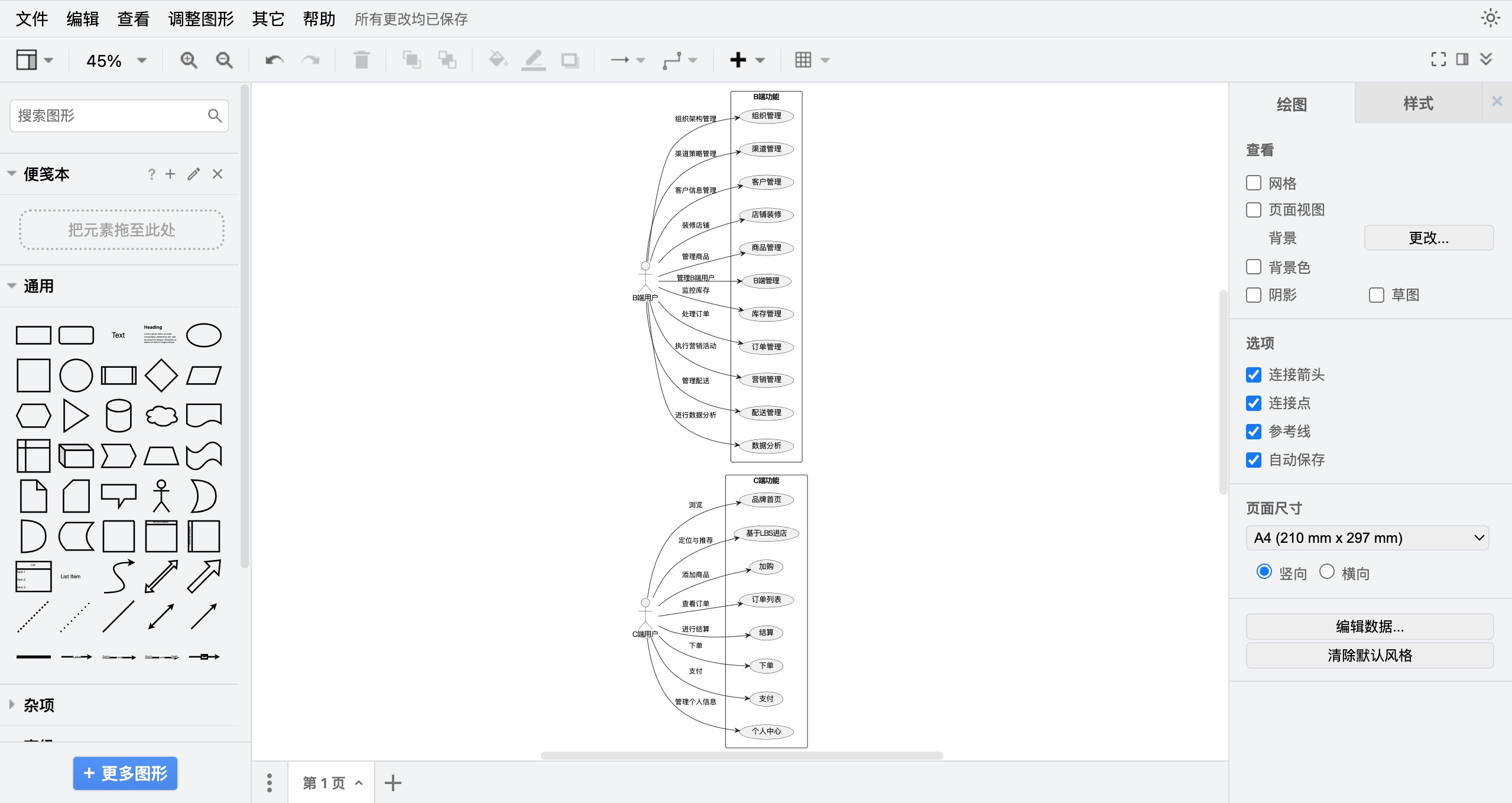This screenshot has width=1512, height=803.
Task: Click the 更多图形 button
Action: coord(125,773)
